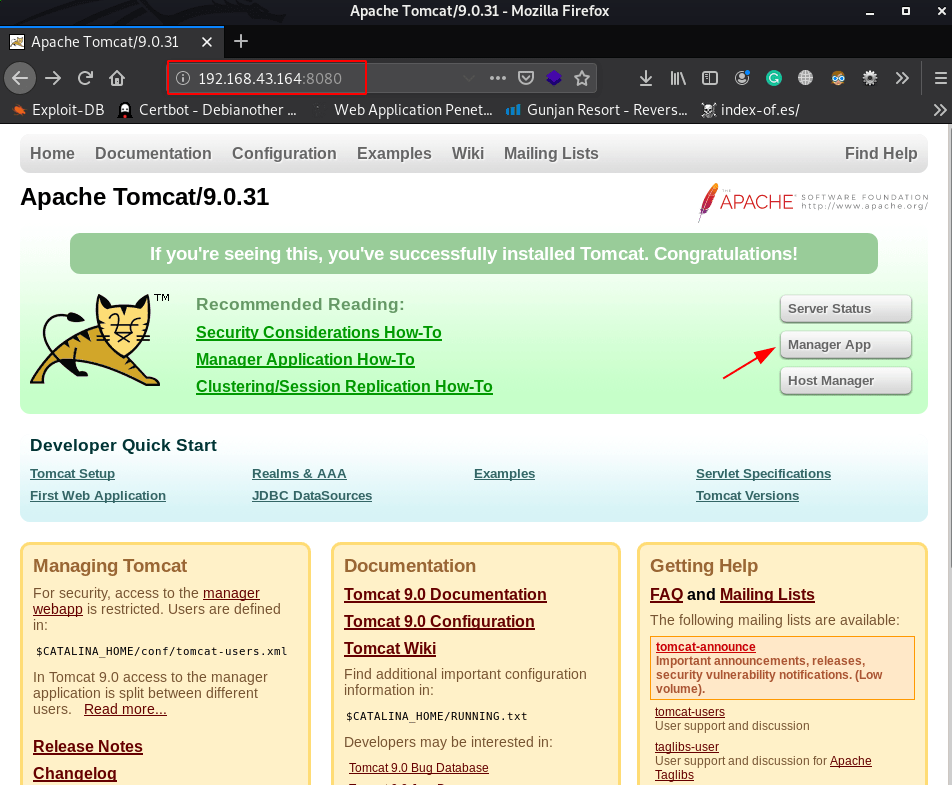Viewport: 952px width, 785px height.
Task: Close the Apache Tomcat/9.0.31 tab
Action: [x=206, y=42]
